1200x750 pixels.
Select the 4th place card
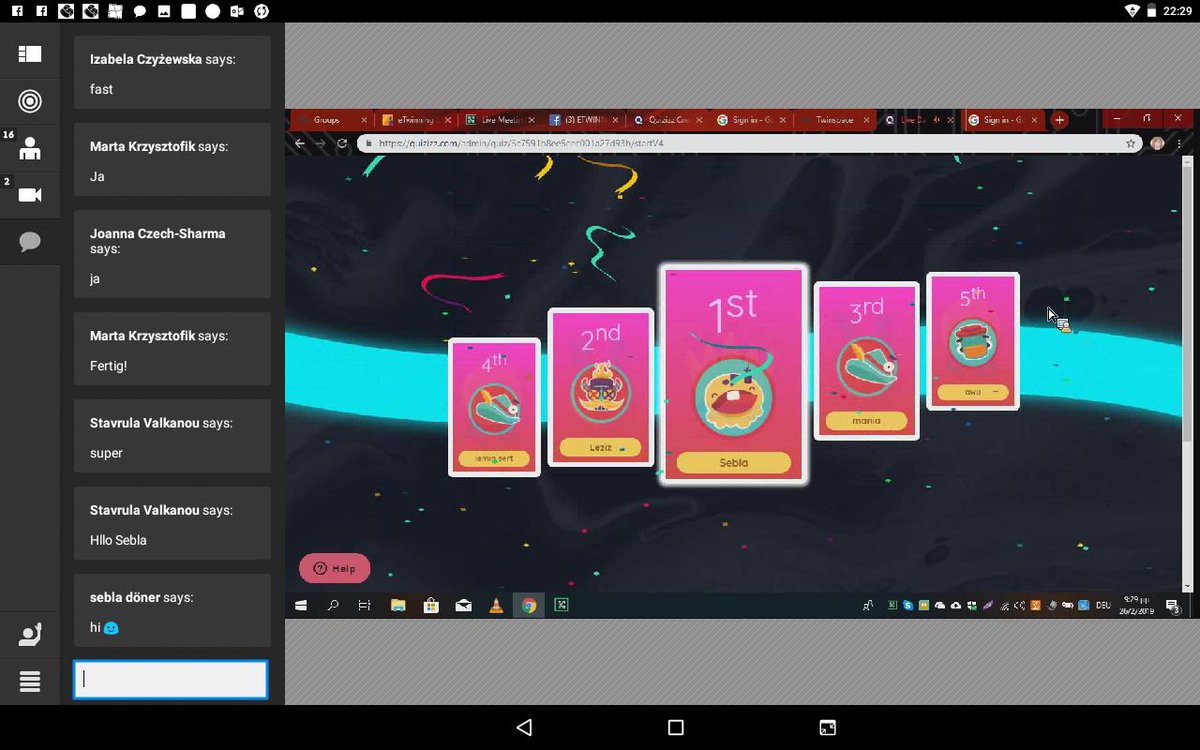click(494, 407)
